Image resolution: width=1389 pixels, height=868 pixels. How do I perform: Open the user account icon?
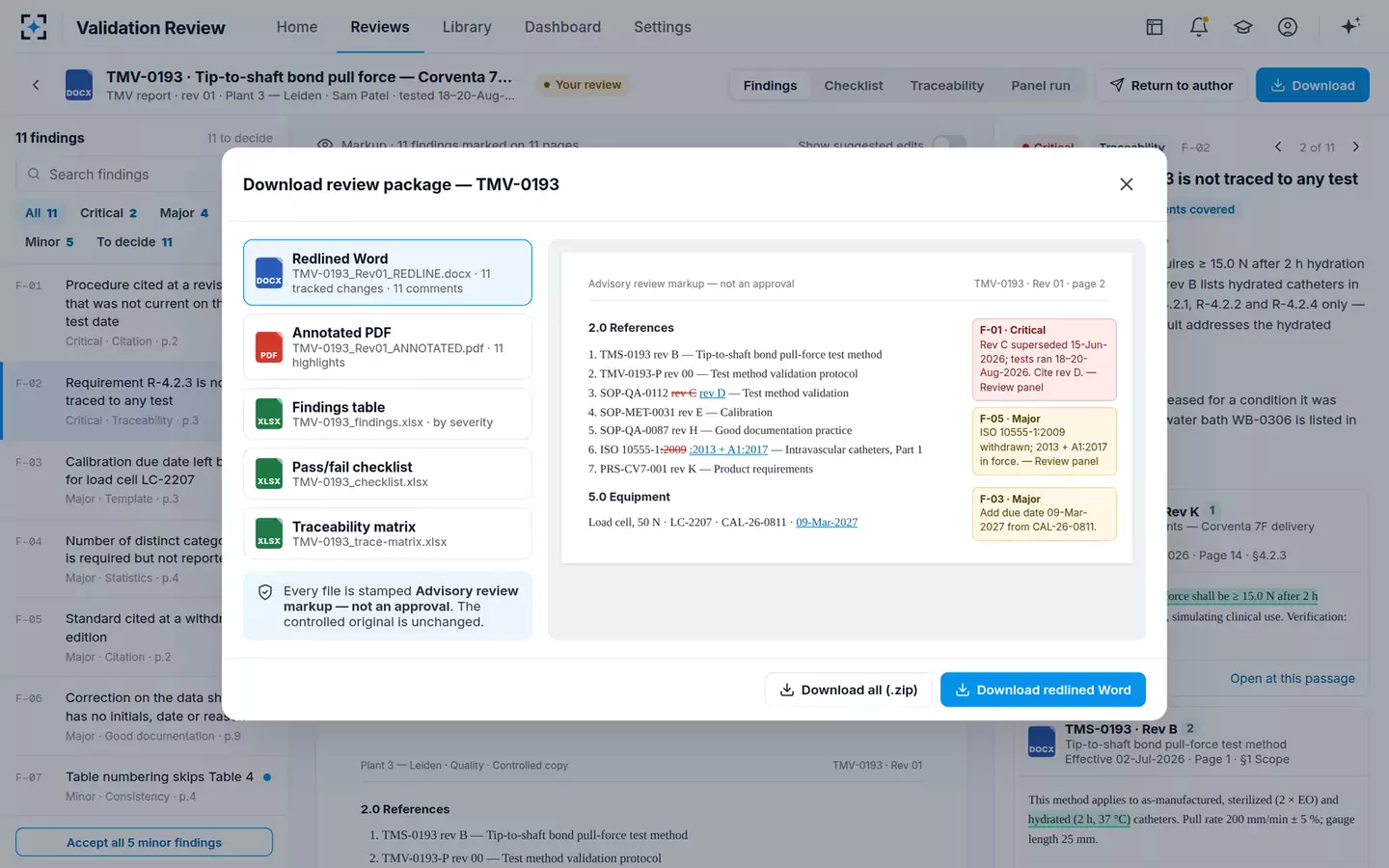coord(1288,27)
